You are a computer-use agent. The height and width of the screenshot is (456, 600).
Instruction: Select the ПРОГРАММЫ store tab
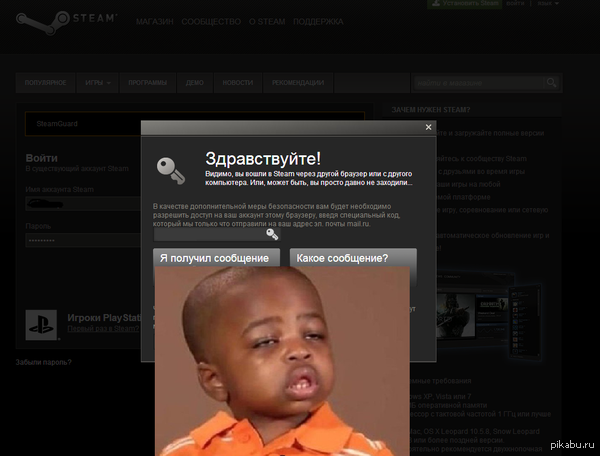pos(147,83)
